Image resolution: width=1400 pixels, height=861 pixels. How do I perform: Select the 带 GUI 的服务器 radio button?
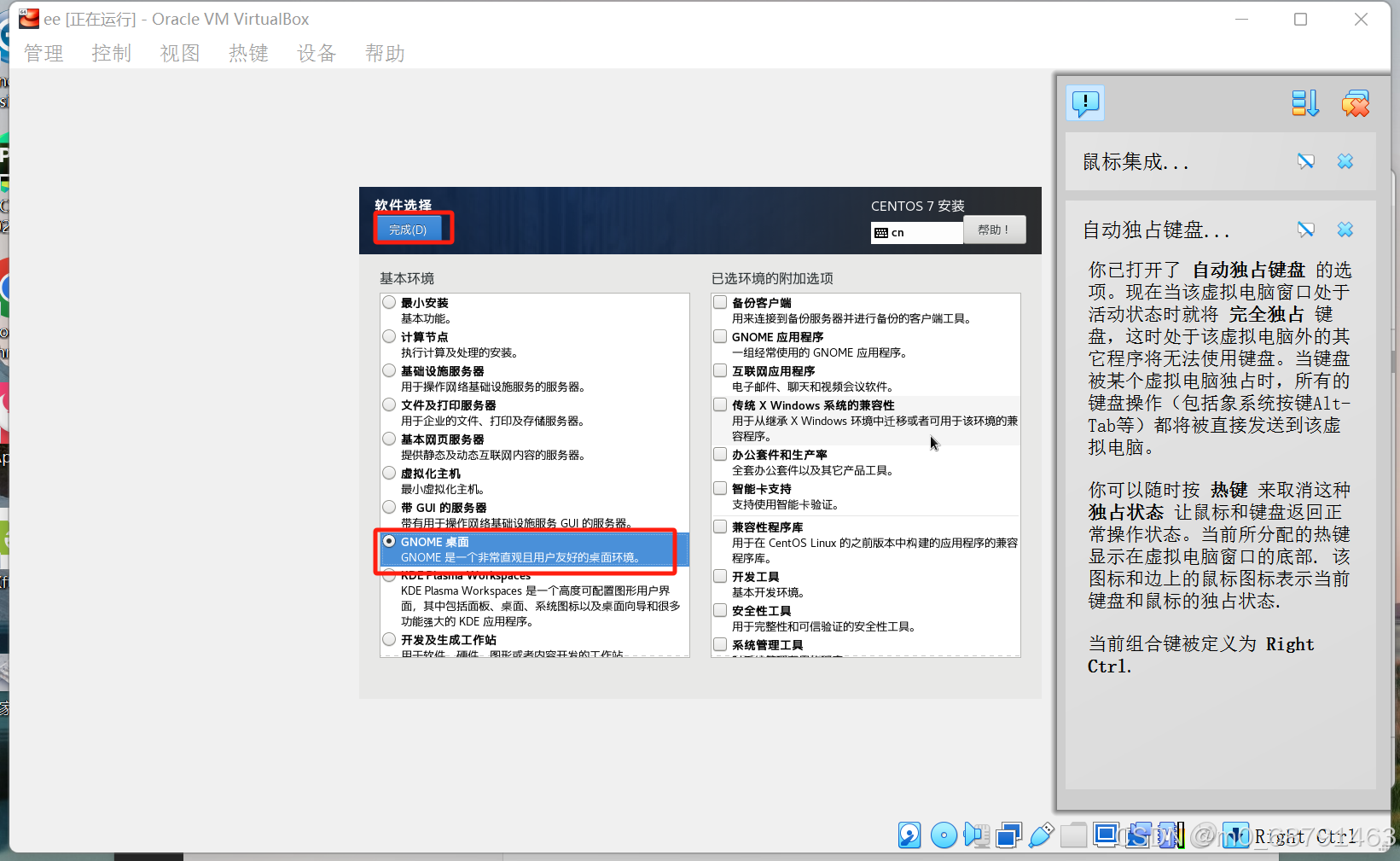pos(389,507)
